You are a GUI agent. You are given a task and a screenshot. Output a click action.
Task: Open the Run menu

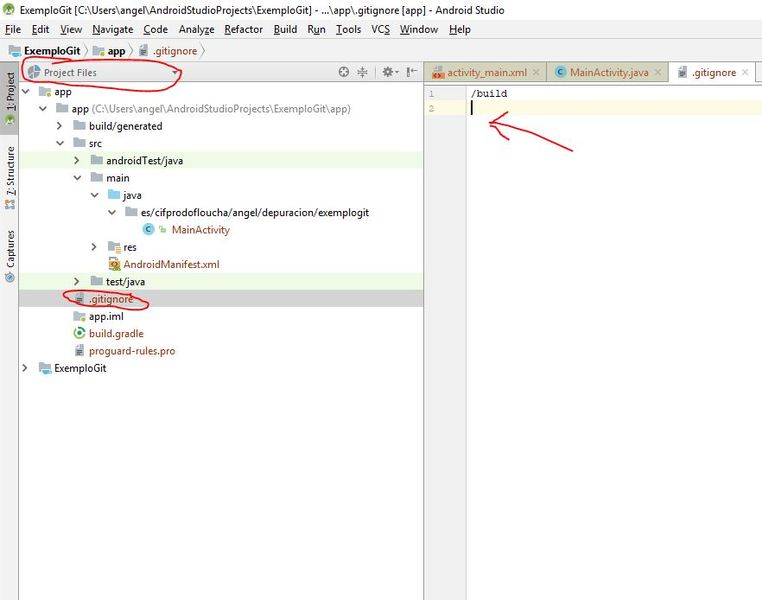pyautogui.click(x=316, y=30)
